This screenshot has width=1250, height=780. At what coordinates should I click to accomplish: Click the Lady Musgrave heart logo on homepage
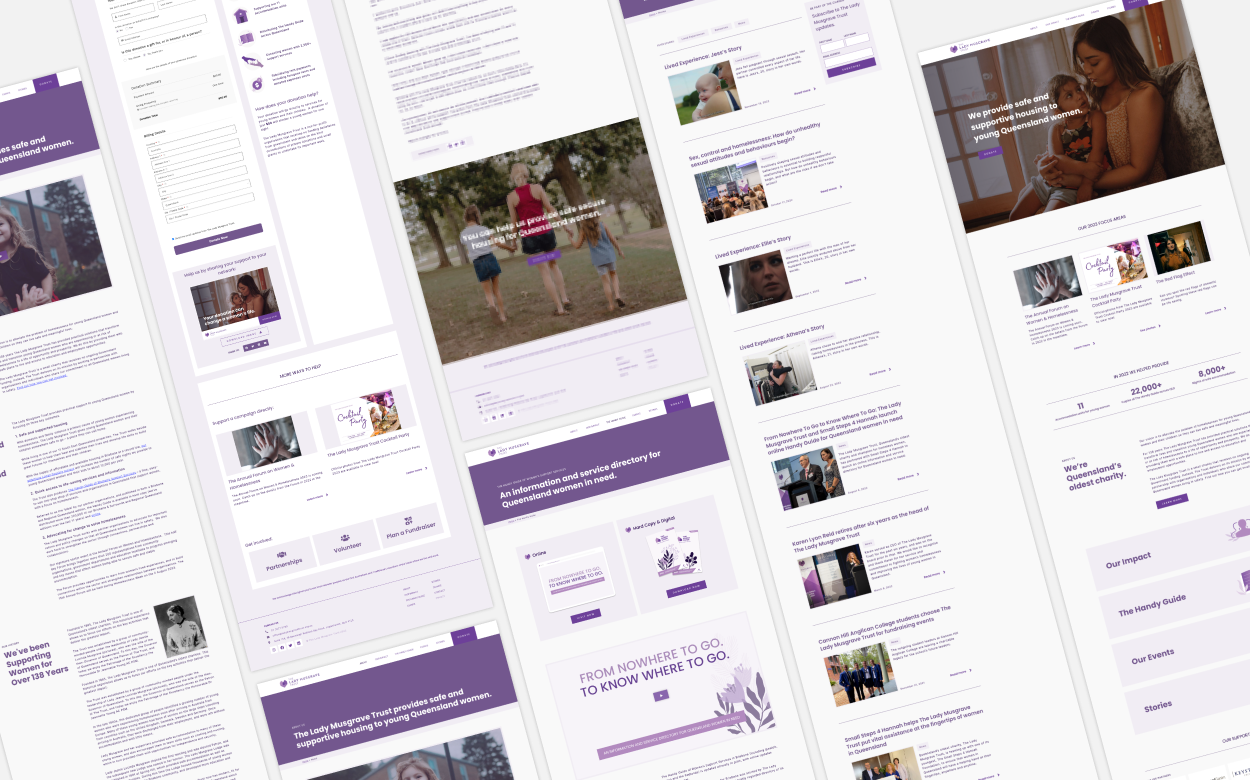[952, 48]
